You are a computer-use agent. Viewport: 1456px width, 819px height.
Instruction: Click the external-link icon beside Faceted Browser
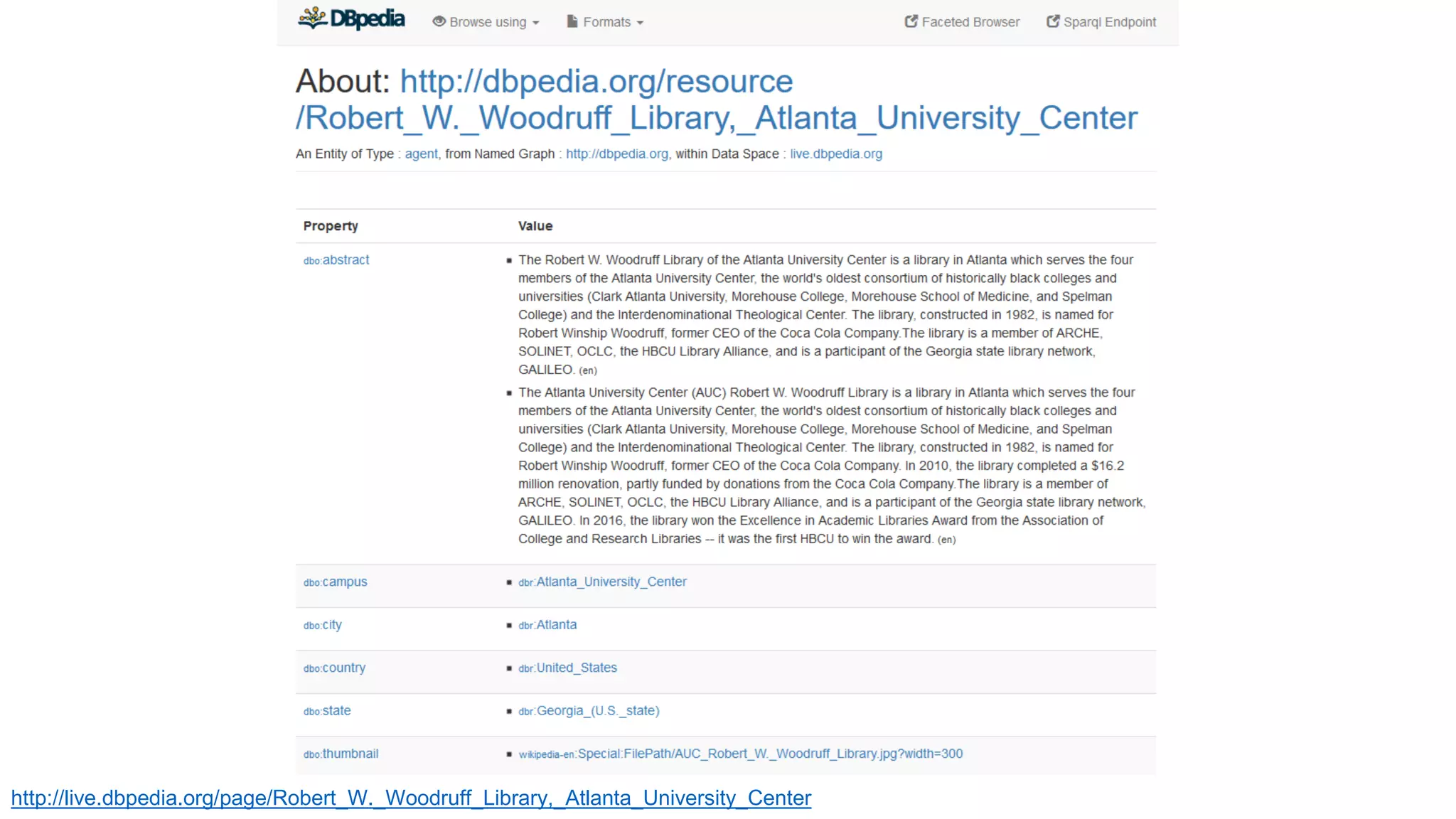pos(911,21)
